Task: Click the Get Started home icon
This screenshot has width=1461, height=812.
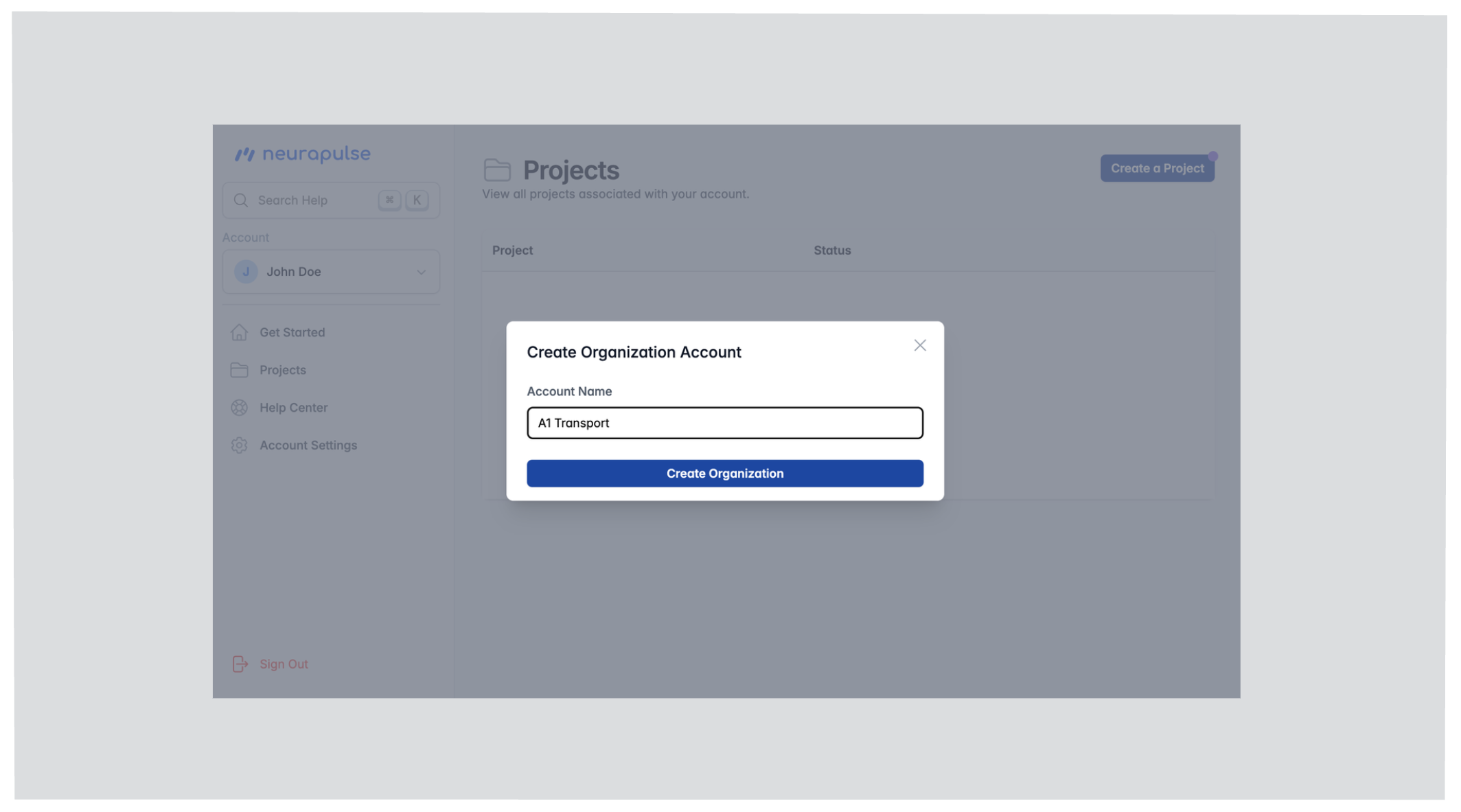Action: (239, 332)
